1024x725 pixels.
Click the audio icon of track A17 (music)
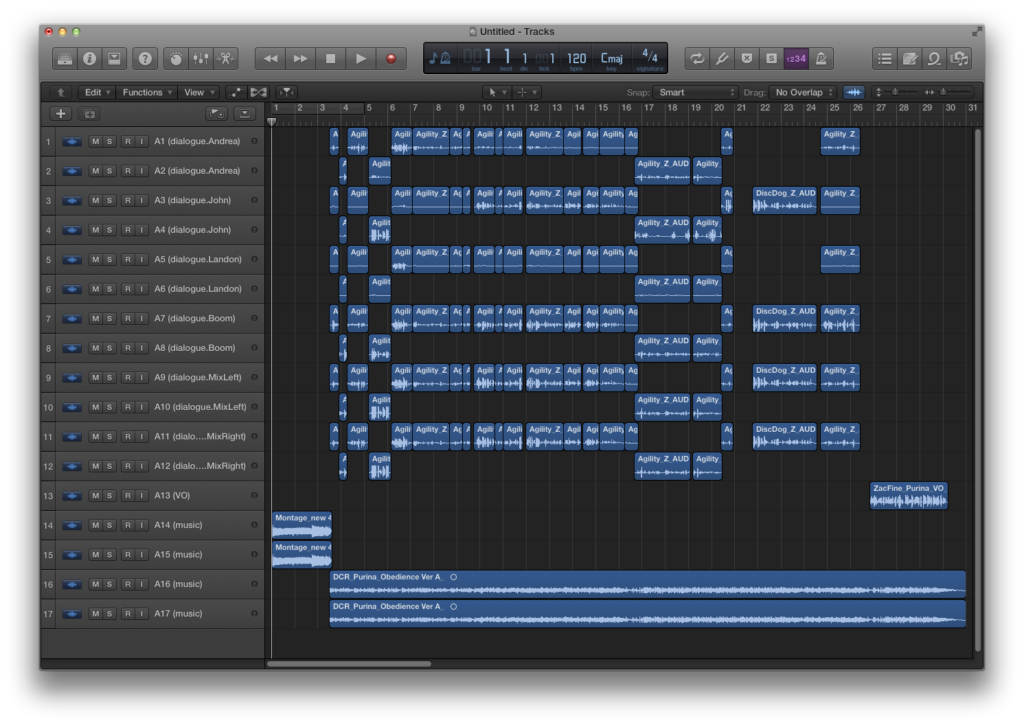pos(72,614)
